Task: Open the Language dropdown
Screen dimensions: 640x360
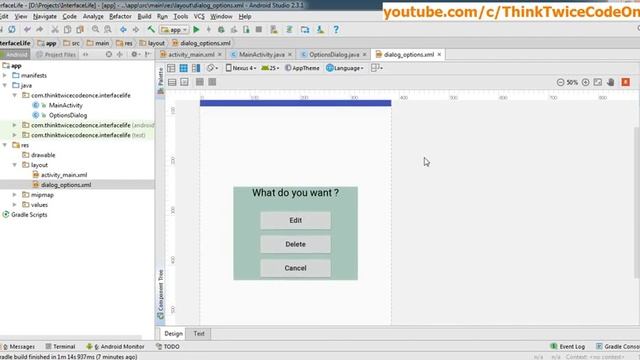Action: tap(345, 68)
